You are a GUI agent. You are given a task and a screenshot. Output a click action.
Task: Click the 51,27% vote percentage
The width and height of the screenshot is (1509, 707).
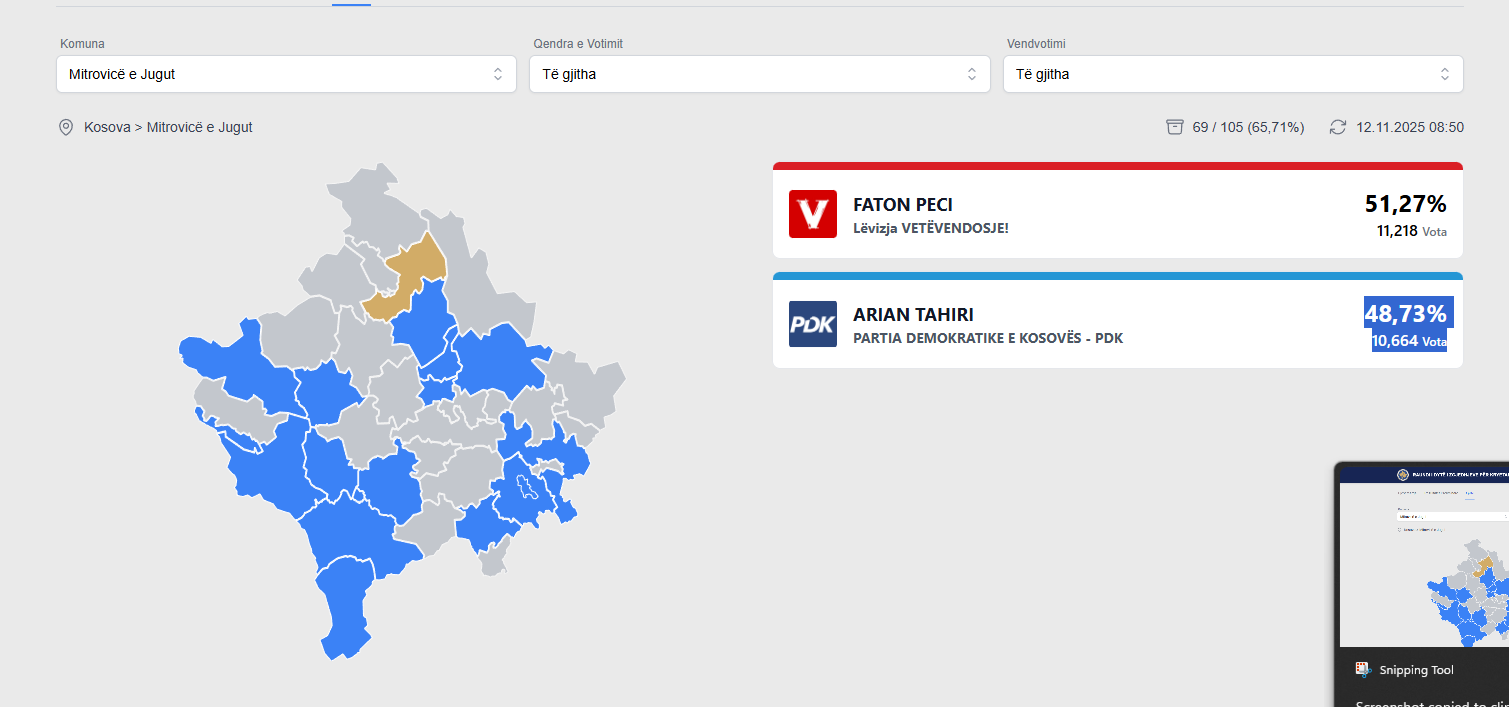tap(1405, 204)
